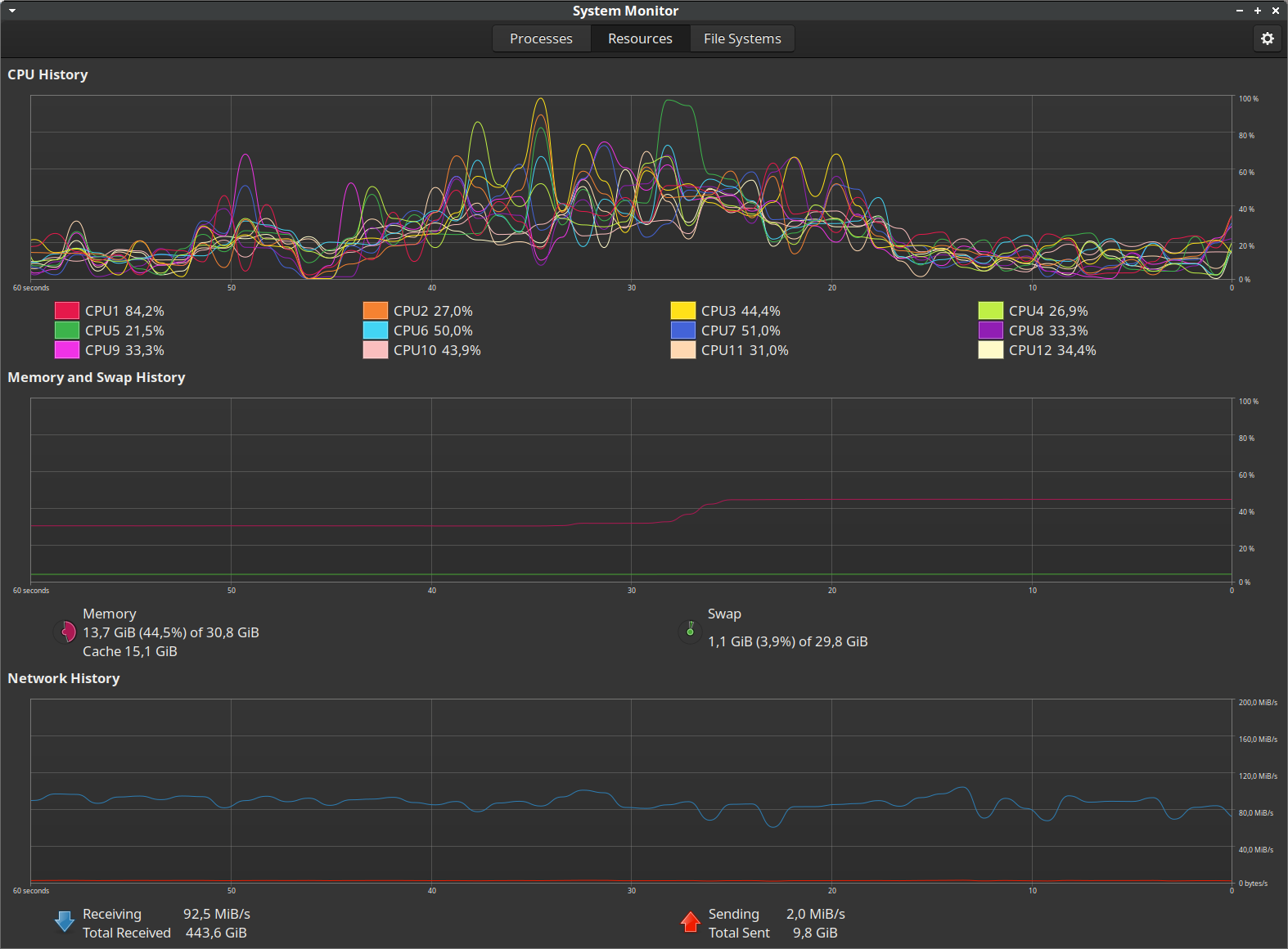This screenshot has width=1288, height=949.
Task: Select the CPU7 blue color swatch
Action: click(x=682, y=331)
